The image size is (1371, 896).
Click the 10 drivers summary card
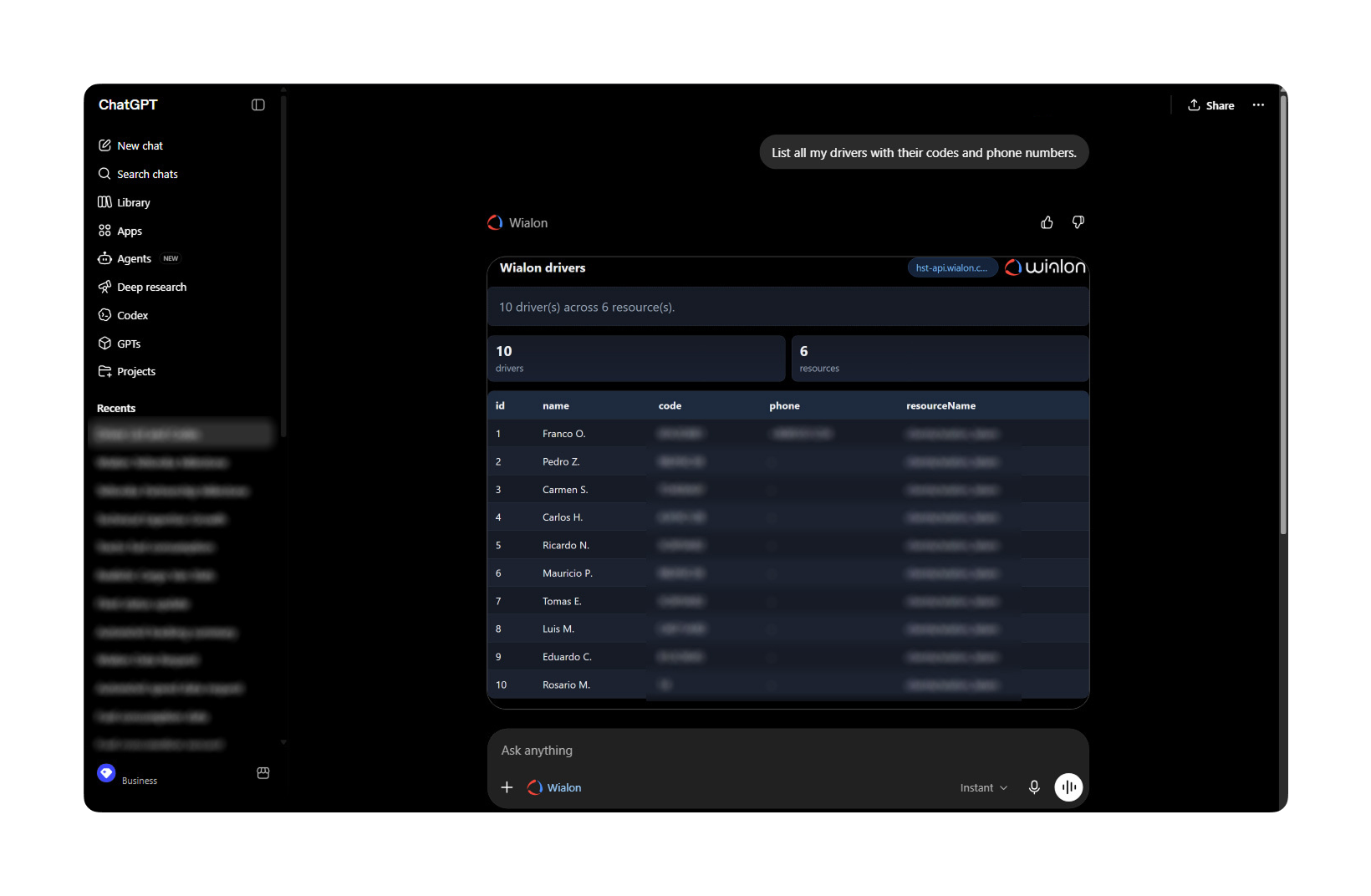point(636,359)
